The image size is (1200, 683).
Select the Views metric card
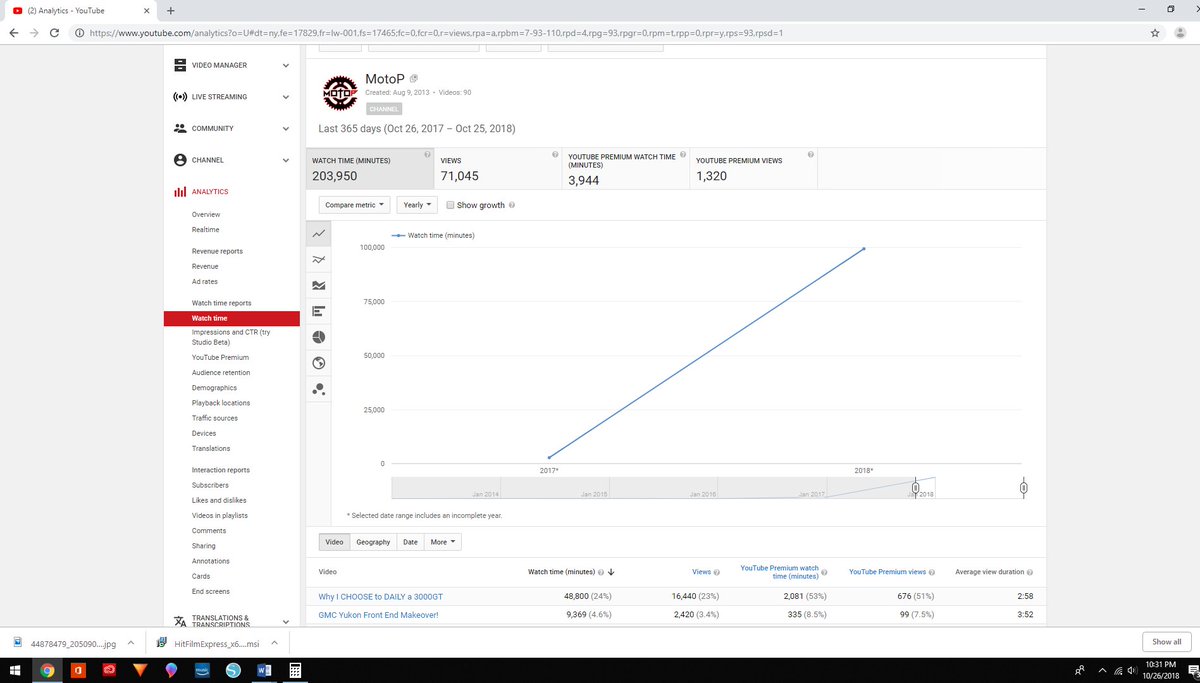click(x=497, y=169)
